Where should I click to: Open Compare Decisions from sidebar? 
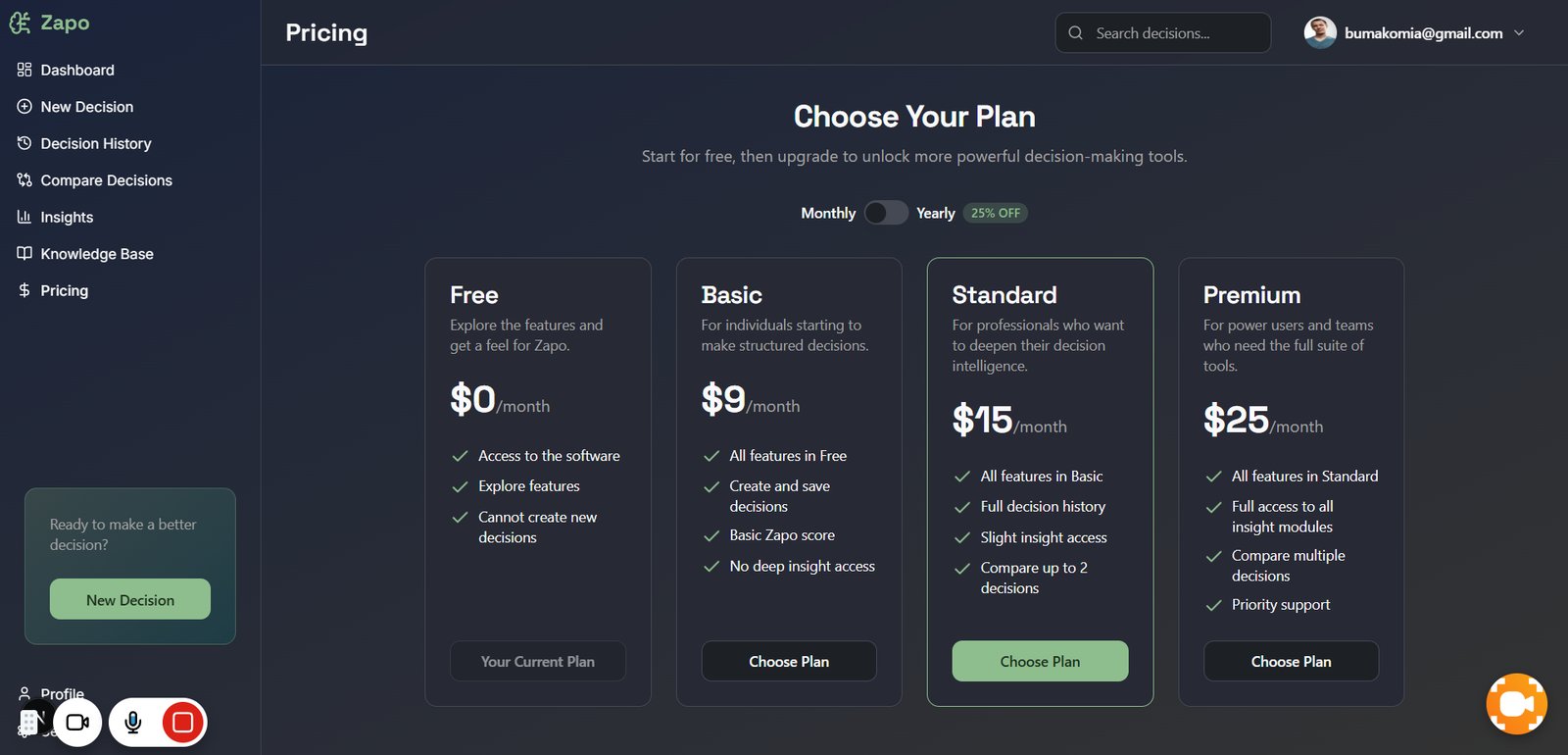94,180
